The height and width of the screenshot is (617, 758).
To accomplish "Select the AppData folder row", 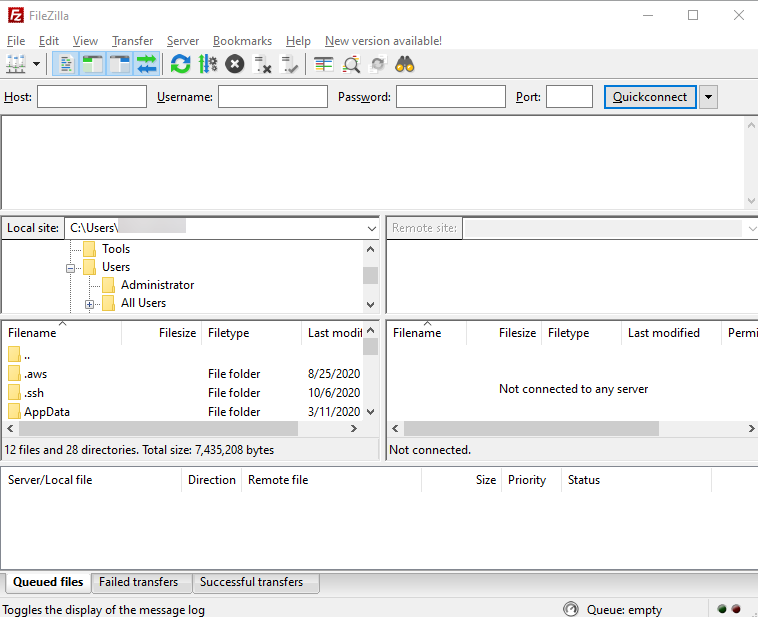I will [184, 411].
